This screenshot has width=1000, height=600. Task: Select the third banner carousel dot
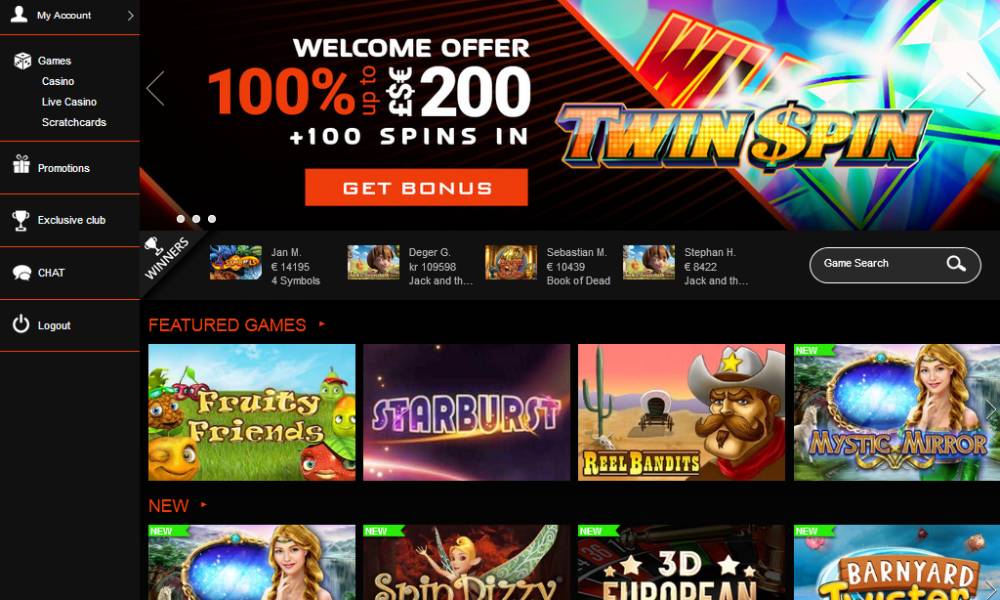212,219
